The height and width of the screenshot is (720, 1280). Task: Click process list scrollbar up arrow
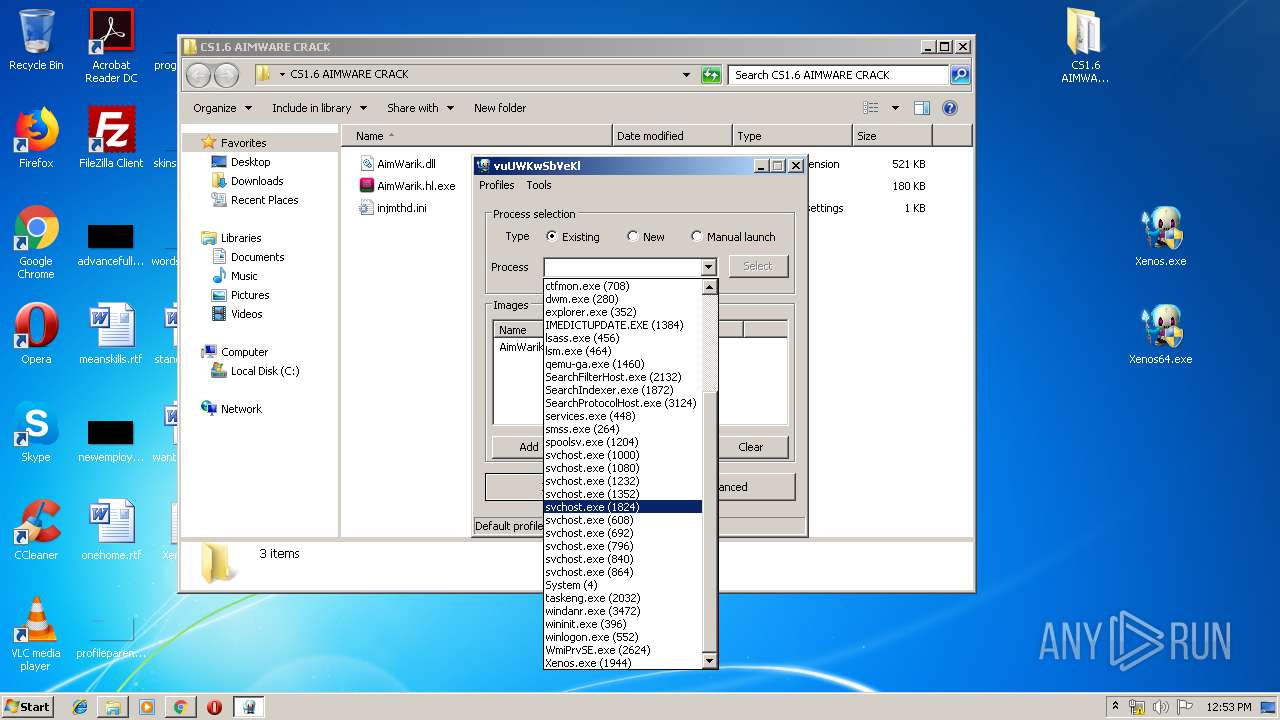pos(710,287)
